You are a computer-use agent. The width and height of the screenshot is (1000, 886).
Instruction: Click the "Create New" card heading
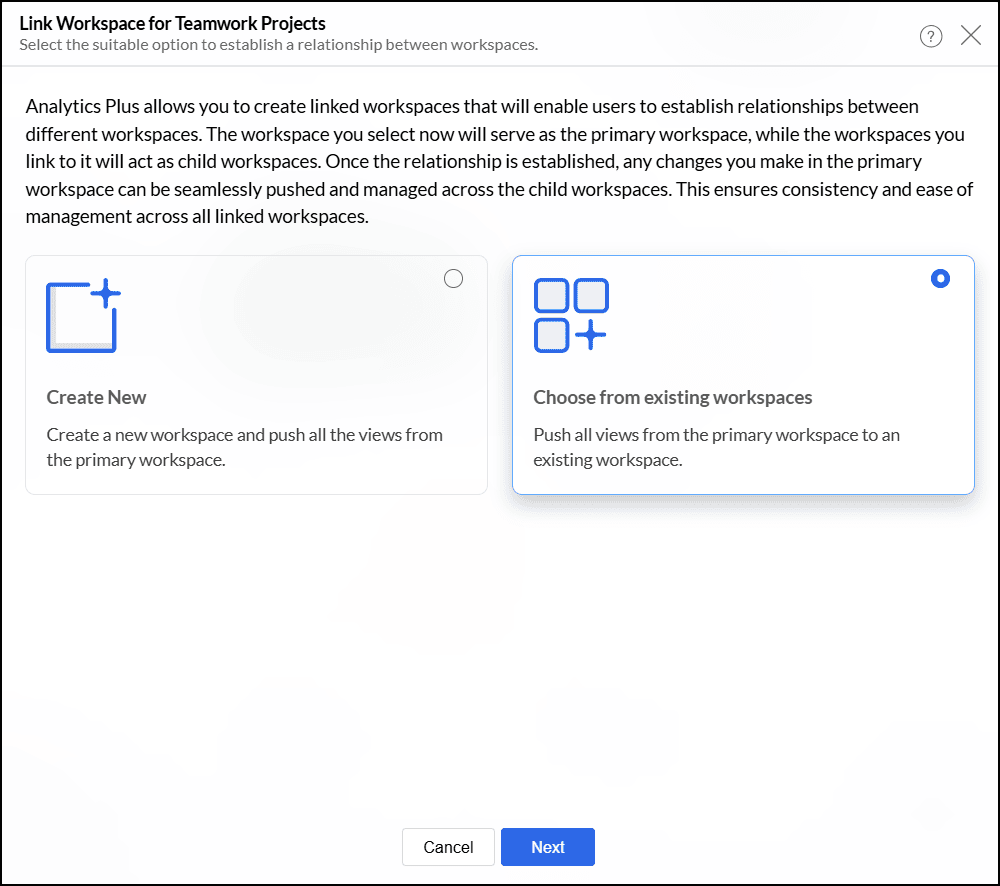(96, 397)
